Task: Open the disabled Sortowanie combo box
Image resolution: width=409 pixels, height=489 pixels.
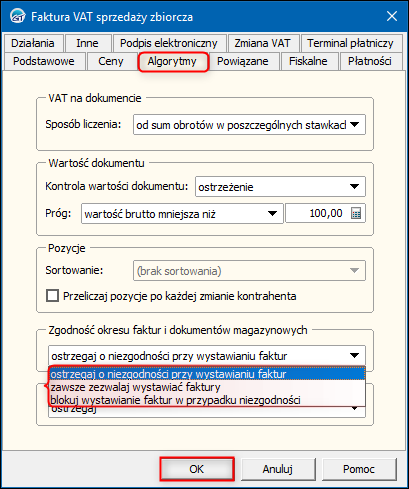Action: coord(249,271)
